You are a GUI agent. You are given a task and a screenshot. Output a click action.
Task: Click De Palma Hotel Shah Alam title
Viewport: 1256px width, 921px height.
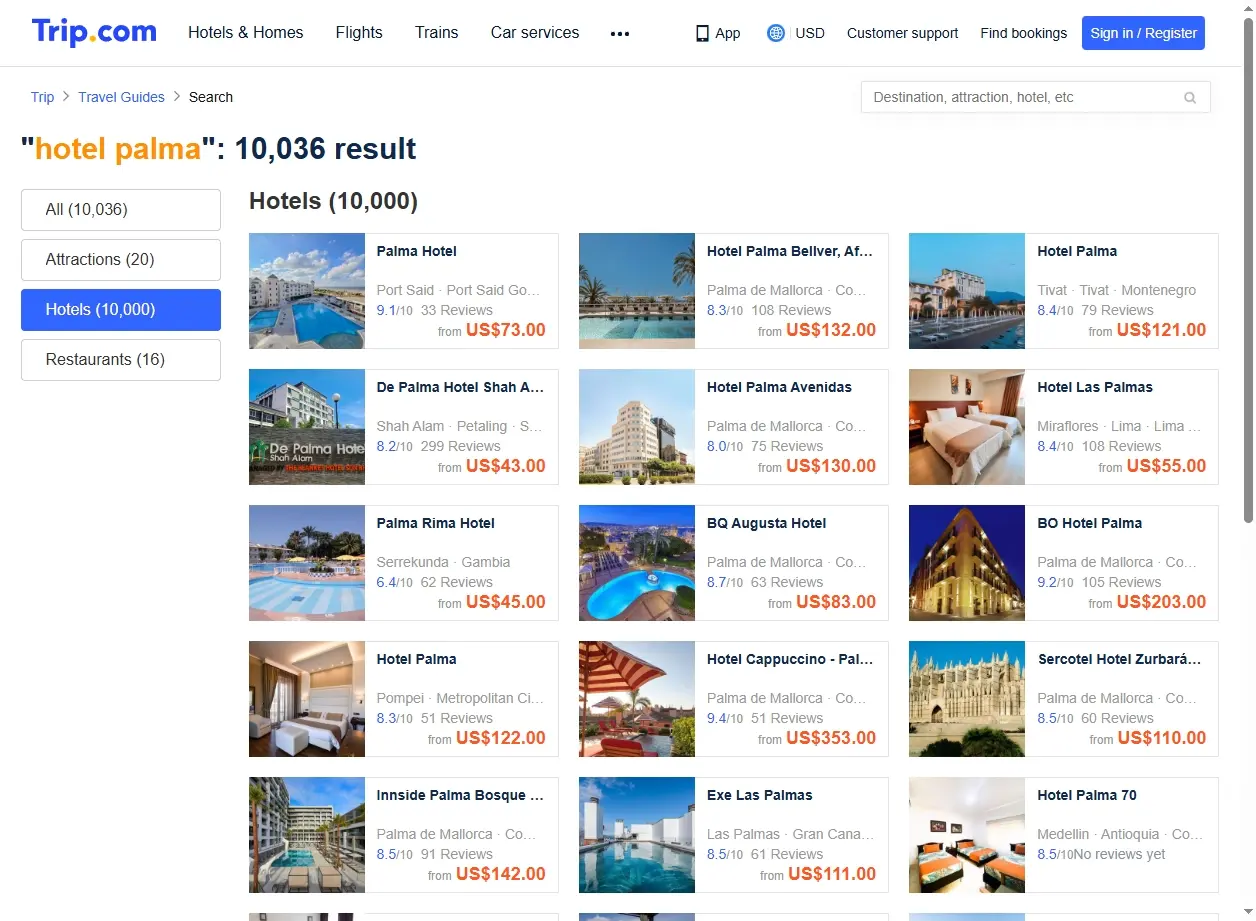tap(460, 387)
